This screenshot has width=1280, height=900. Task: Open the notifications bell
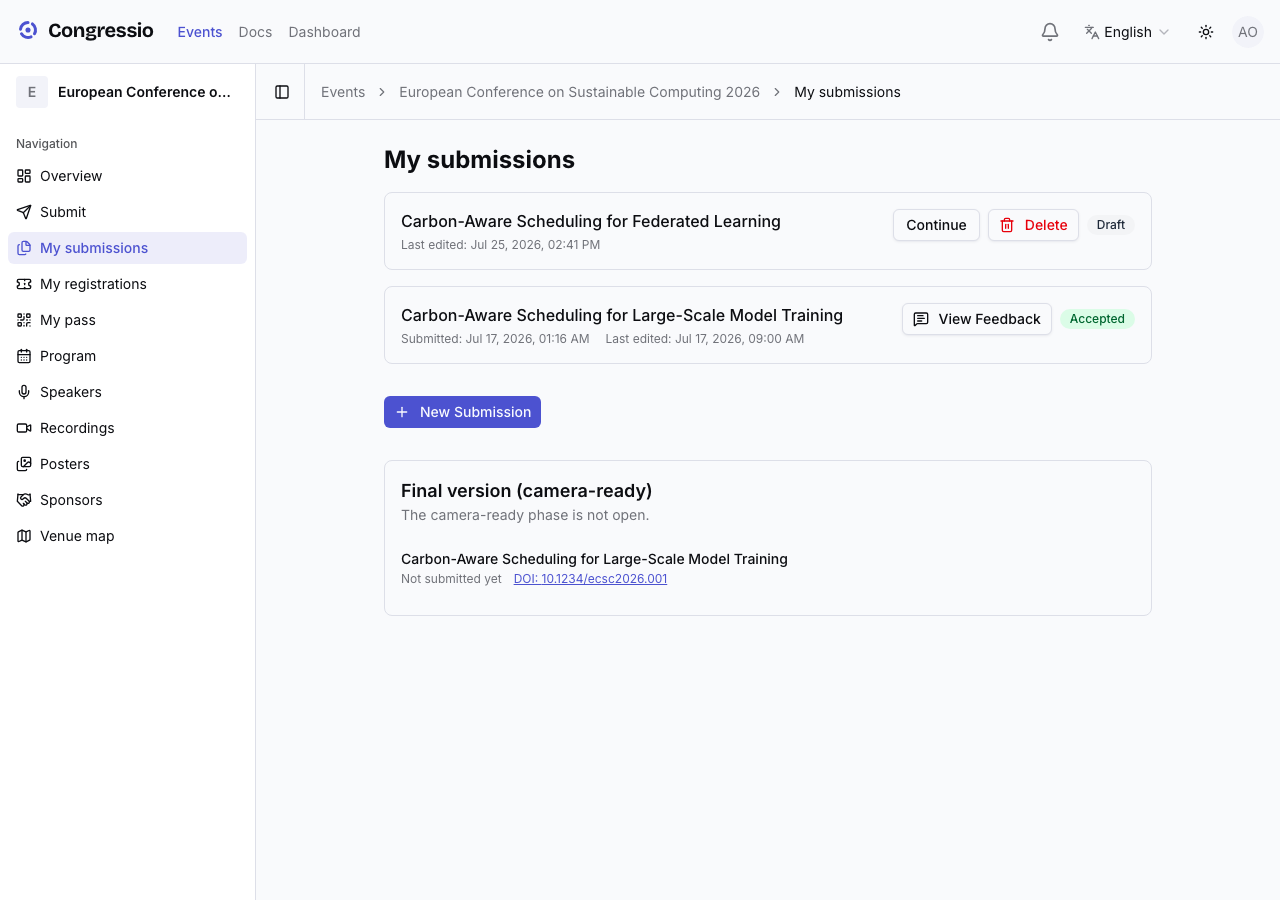tap(1050, 32)
